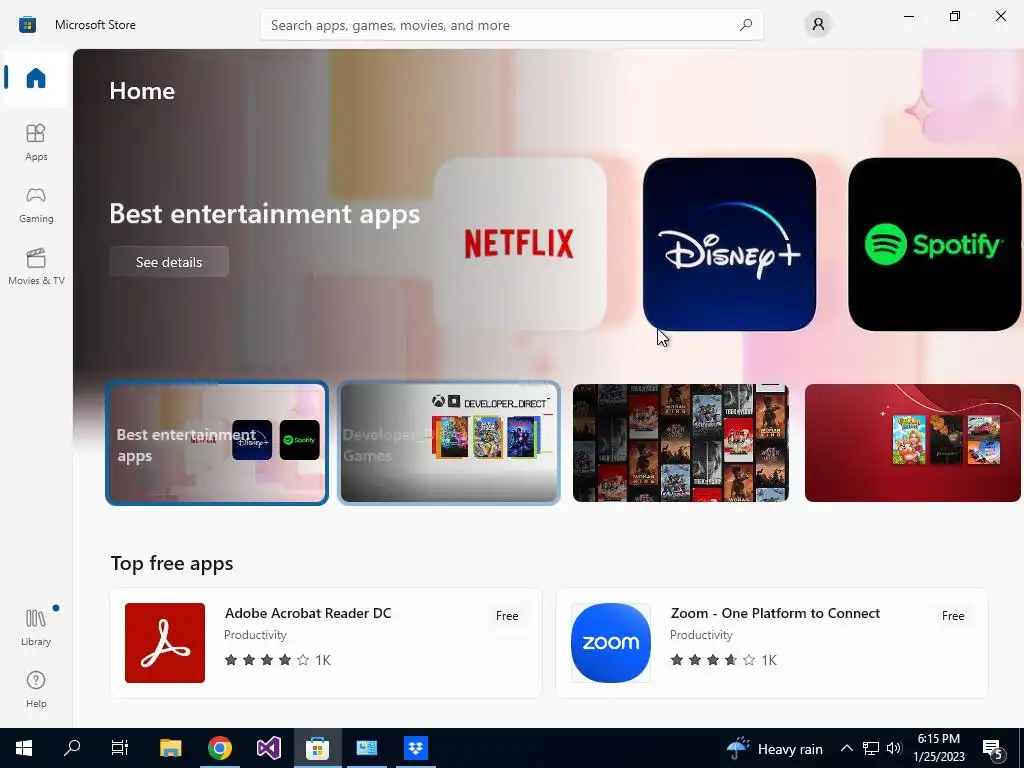Click Free button for Adobe Acrobat Reader DC
The height and width of the screenshot is (768, 1024).
507,616
